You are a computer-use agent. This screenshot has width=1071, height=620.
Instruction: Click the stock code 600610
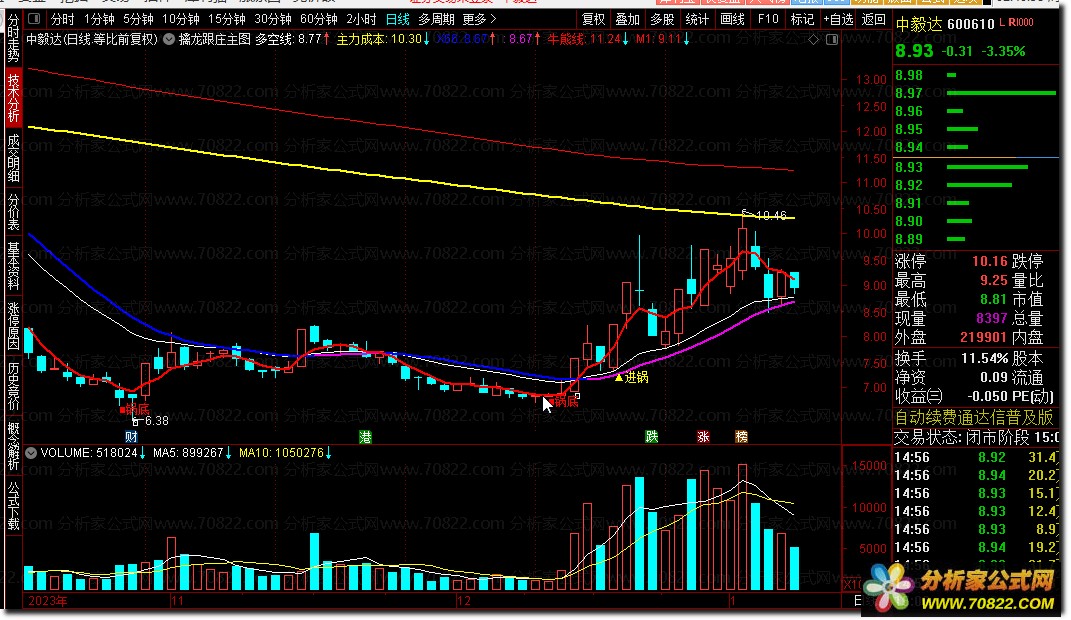click(971, 25)
